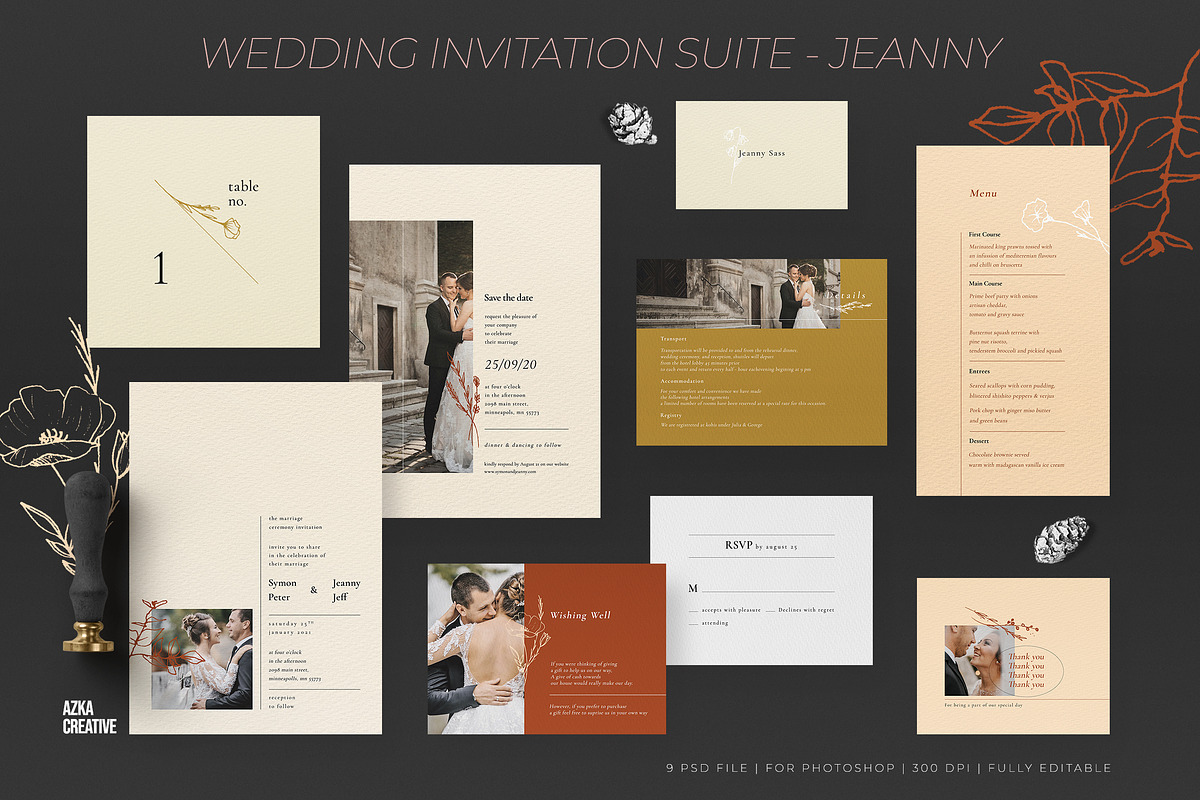The width and height of the screenshot is (1200, 800).
Task: Click the 'attending' line on RSVP card
Action: click(x=715, y=623)
